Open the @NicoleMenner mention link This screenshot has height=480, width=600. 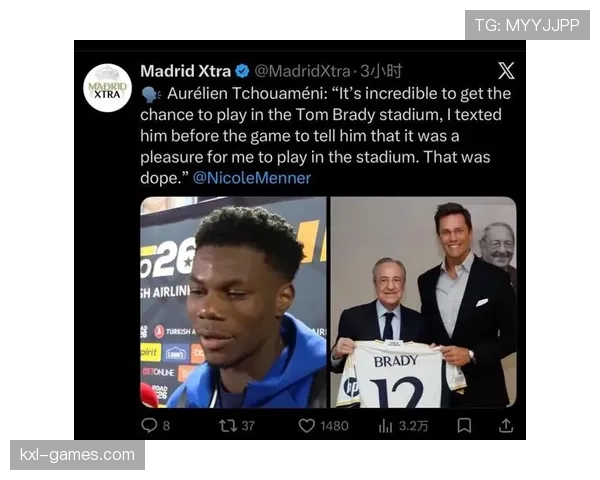point(251,178)
